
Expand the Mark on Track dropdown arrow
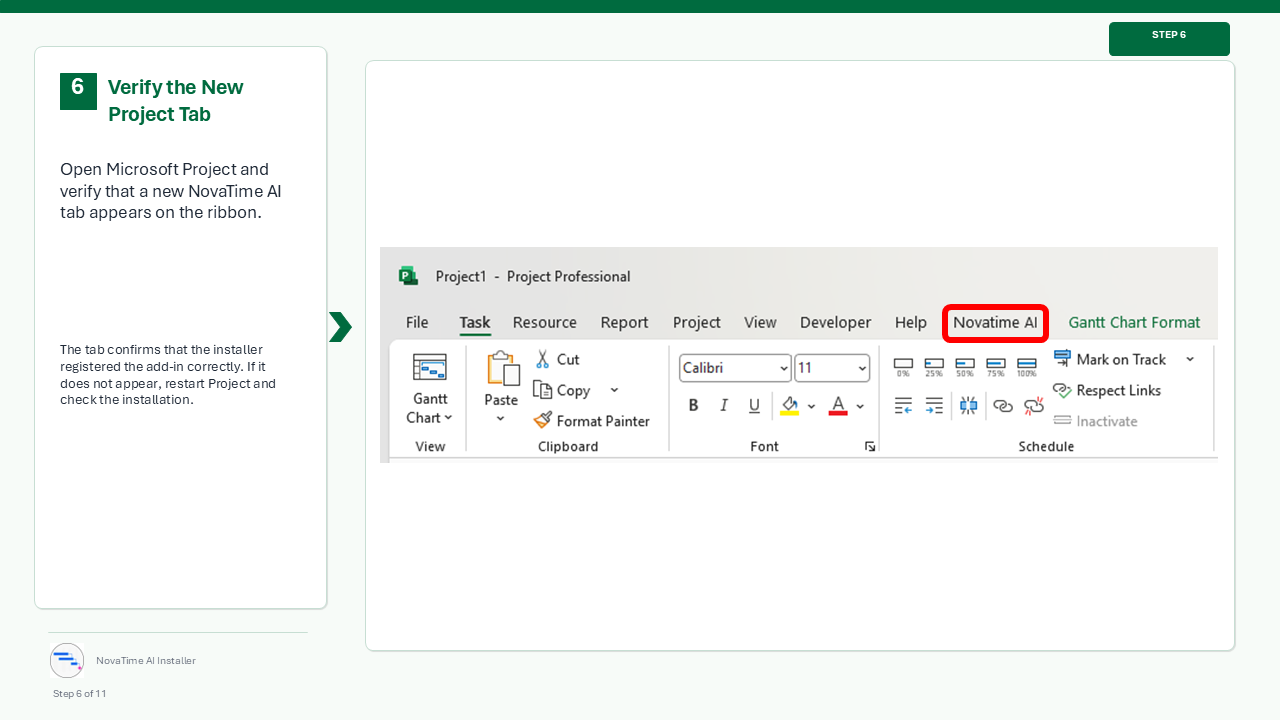[x=1190, y=359]
